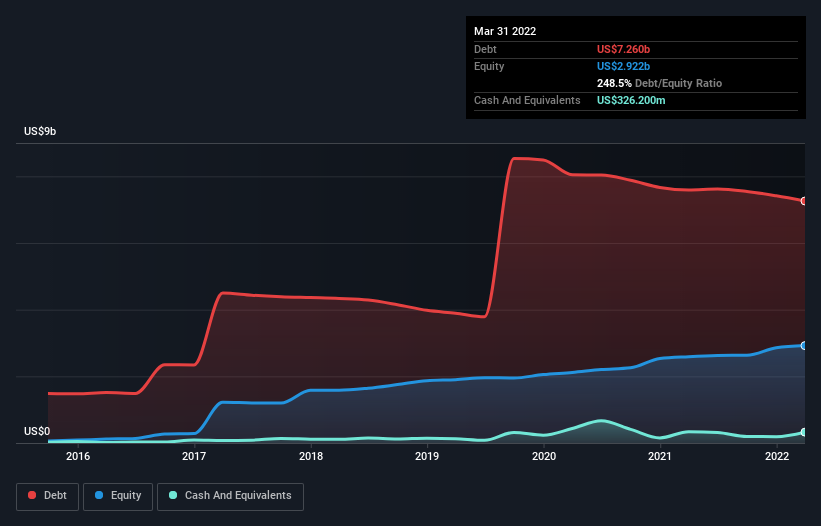
Task: Toggle the Cash And Equivalents legend button
Action: tap(230, 496)
